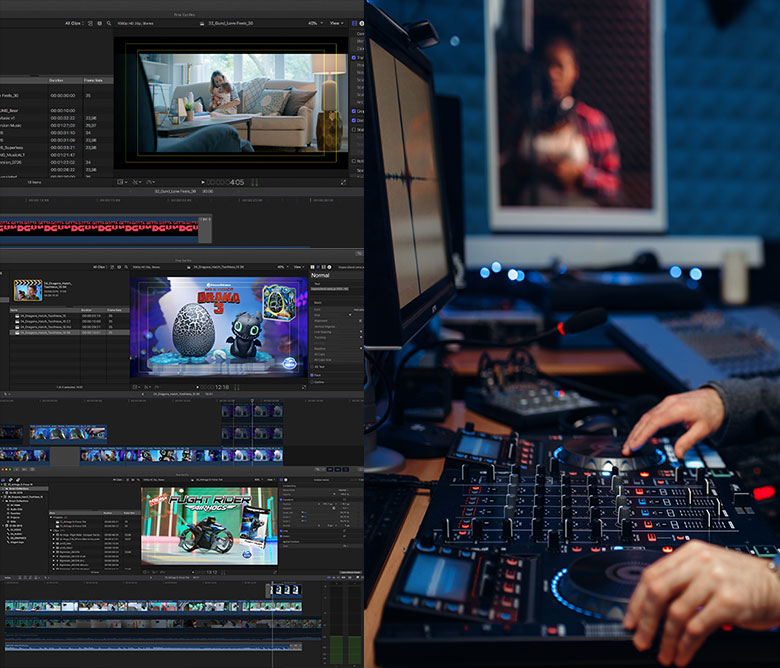This screenshot has width=780, height=668.
Task: Select connected boy clip in middle timeline
Action: [68, 433]
